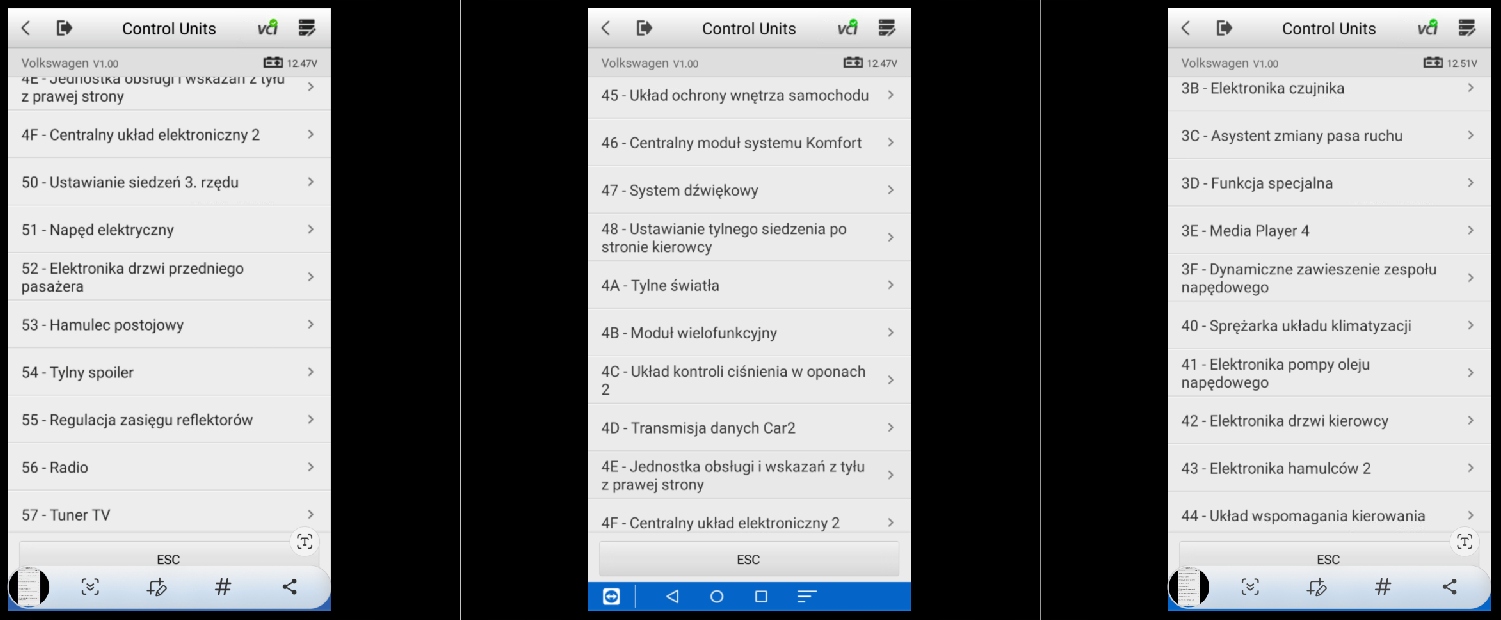Image resolution: width=1501 pixels, height=620 pixels.
Task: Tap the hashtag icon in right screenshot toolbar
Action: tap(1383, 587)
